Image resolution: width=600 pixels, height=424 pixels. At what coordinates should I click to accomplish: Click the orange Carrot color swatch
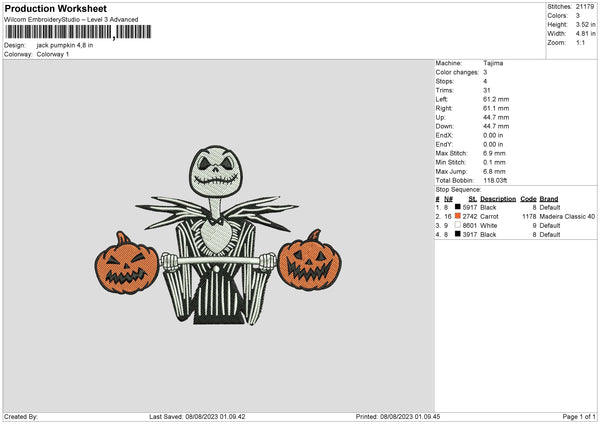tap(458, 216)
